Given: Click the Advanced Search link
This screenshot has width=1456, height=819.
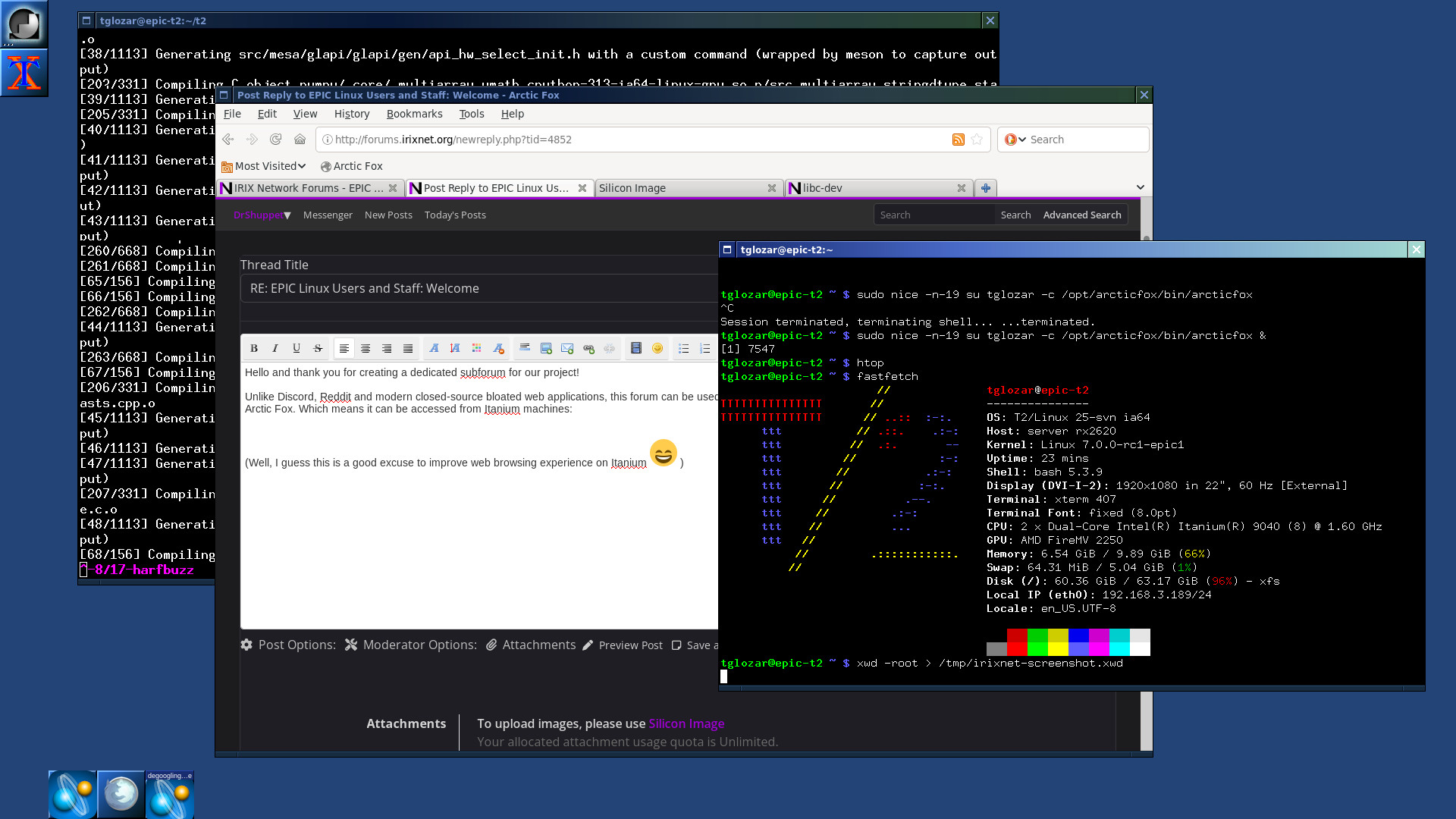Looking at the screenshot, I should 1082,215.
